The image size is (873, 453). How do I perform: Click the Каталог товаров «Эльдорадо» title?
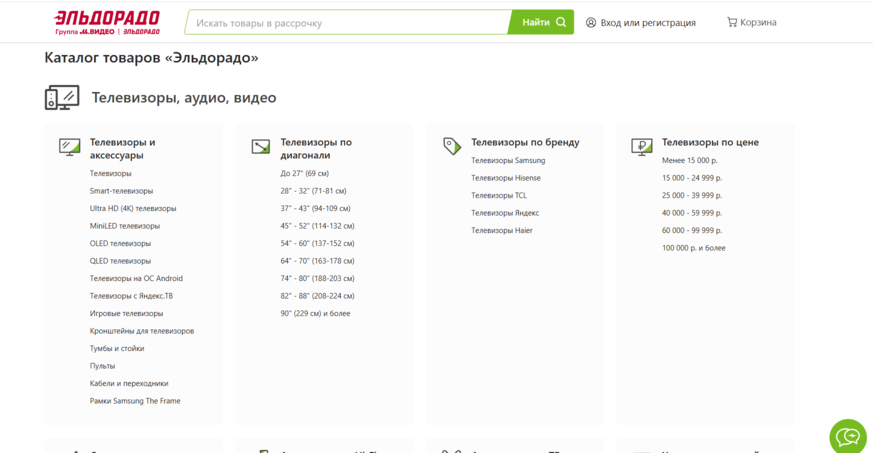(x=151, y=58)
